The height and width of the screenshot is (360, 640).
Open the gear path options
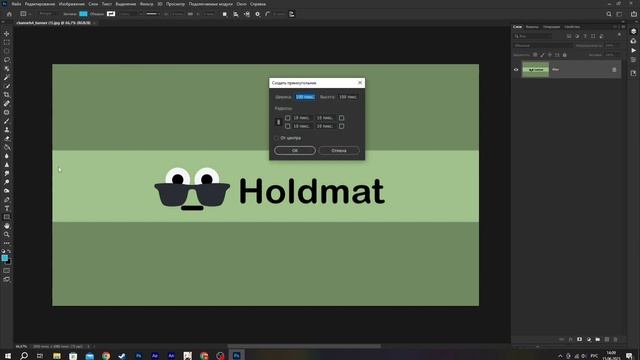(x=257, y=14)
